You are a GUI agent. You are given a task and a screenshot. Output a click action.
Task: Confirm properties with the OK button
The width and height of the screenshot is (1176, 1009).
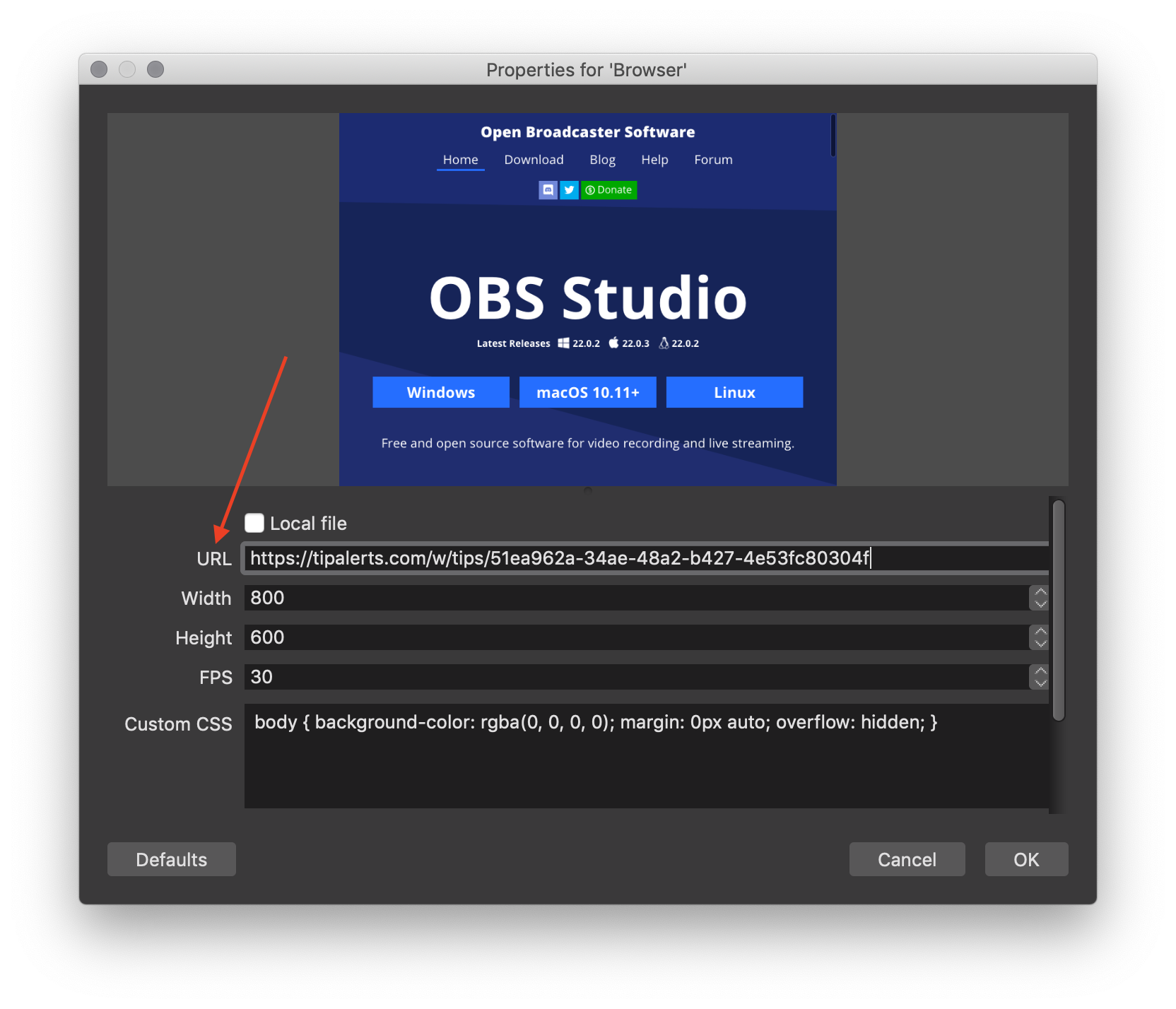pos(1026,859)
